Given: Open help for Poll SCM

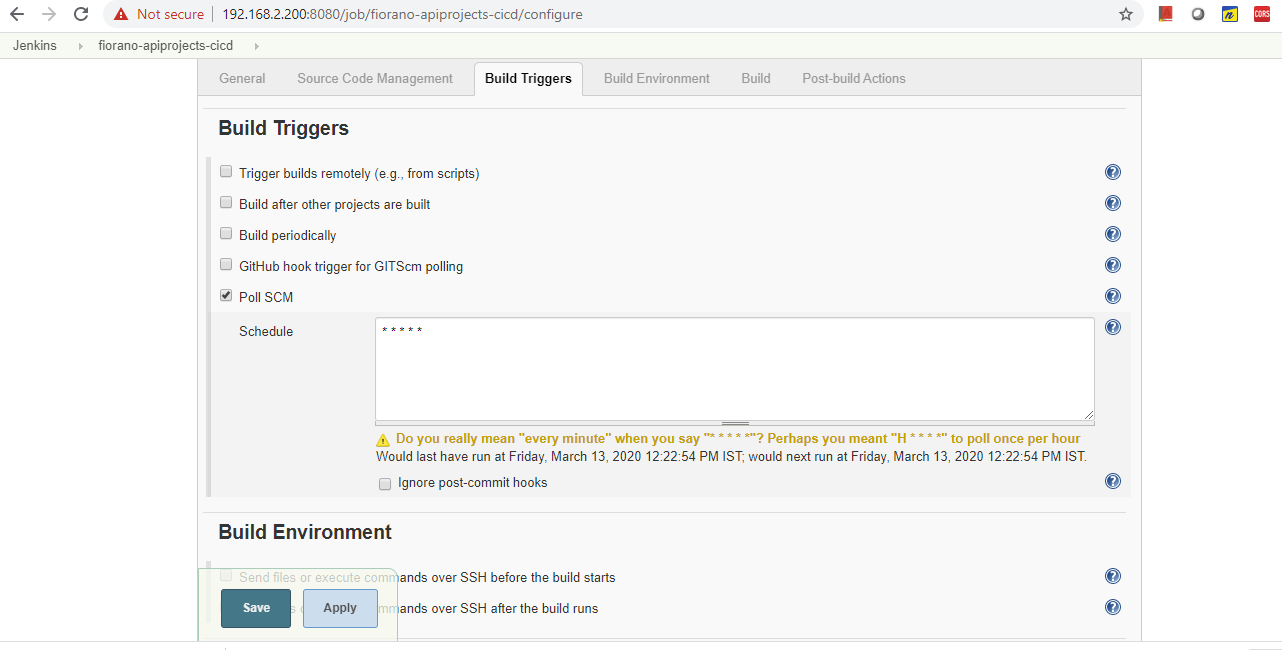Looking at the screenshot, I should (1112, 296).
